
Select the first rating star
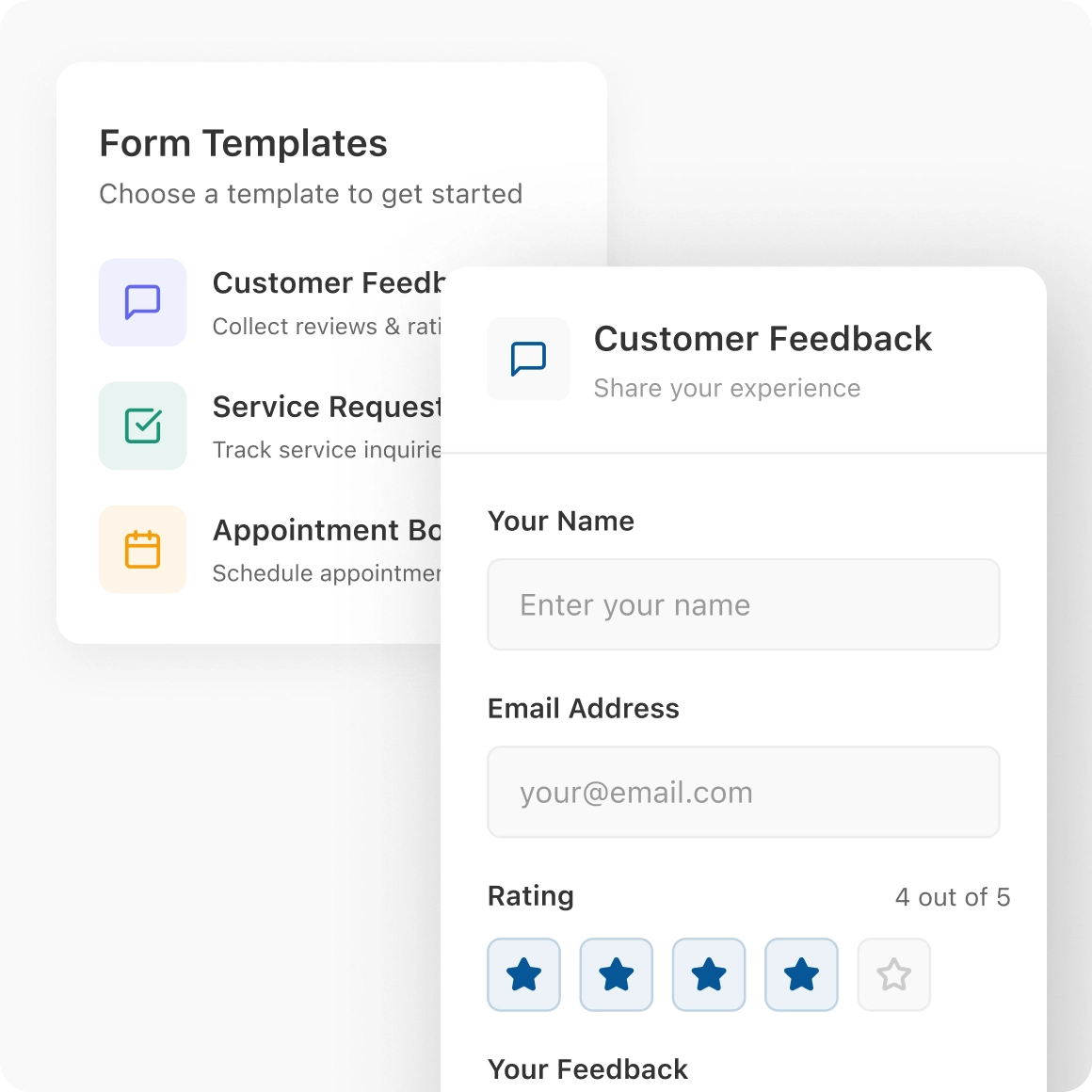(x=524, y=975)
